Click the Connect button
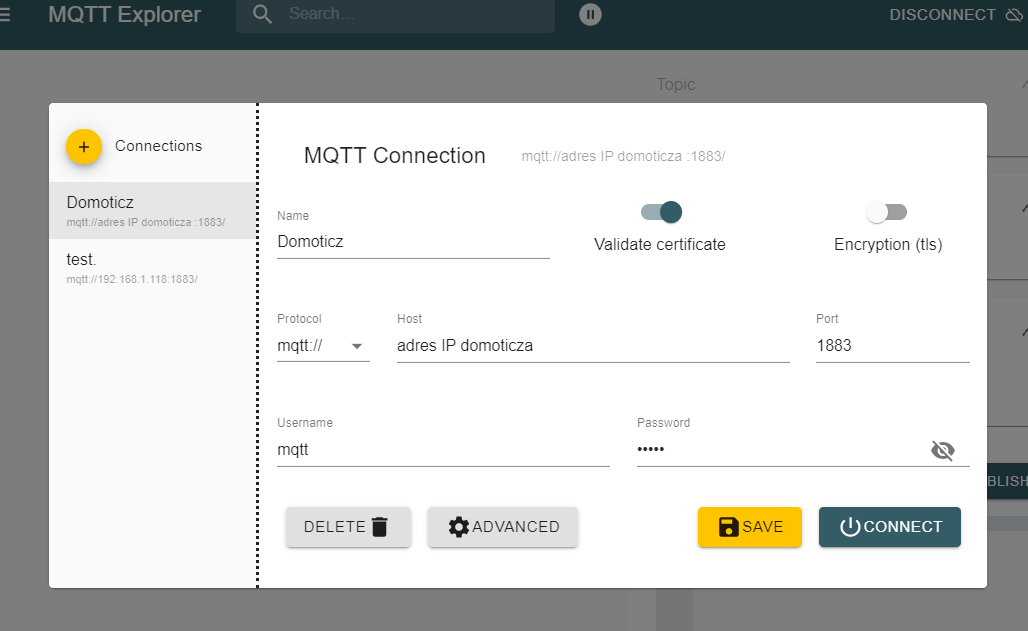This screenshot has width=1028, height=631. [x=890, y=527]
